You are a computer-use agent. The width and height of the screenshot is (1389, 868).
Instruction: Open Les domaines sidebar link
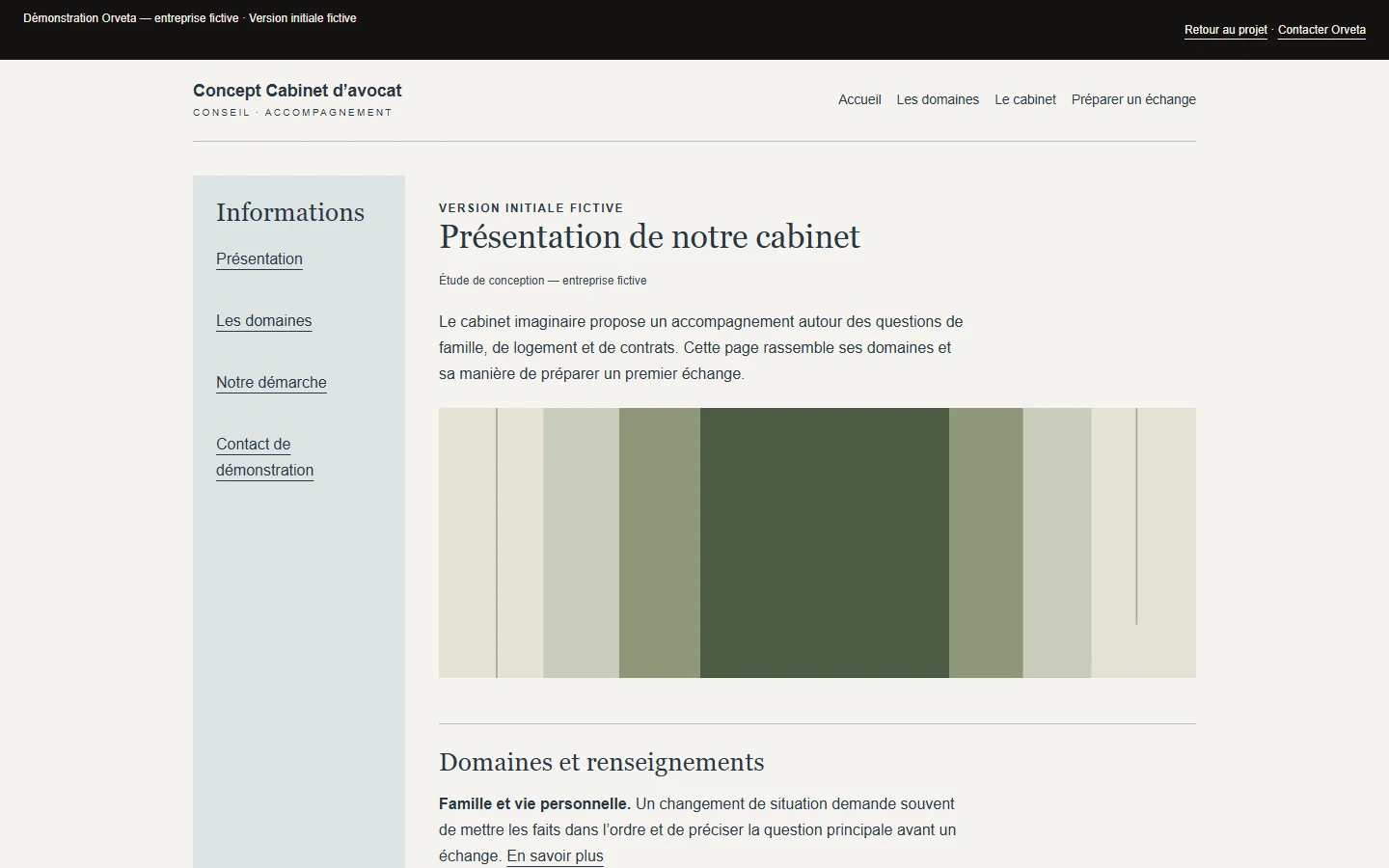tap(263, 320)
